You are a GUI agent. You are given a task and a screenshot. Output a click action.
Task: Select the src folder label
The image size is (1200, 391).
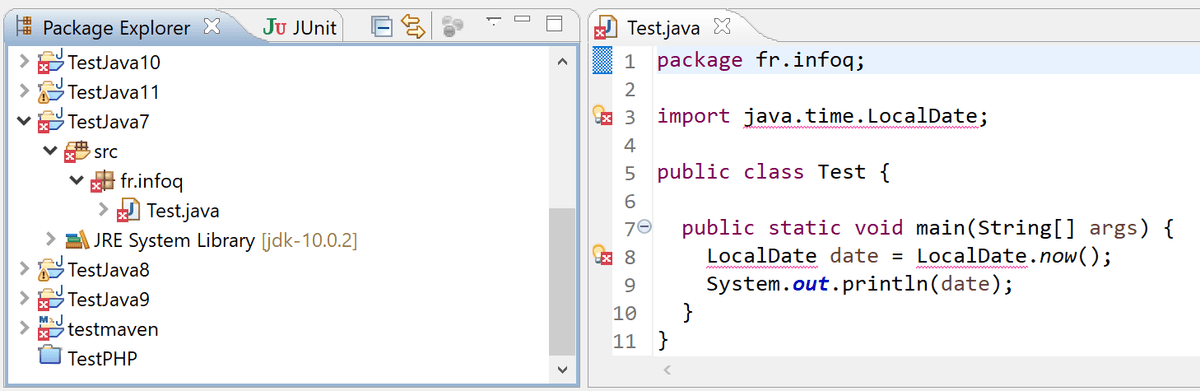[x=105, y=152]
